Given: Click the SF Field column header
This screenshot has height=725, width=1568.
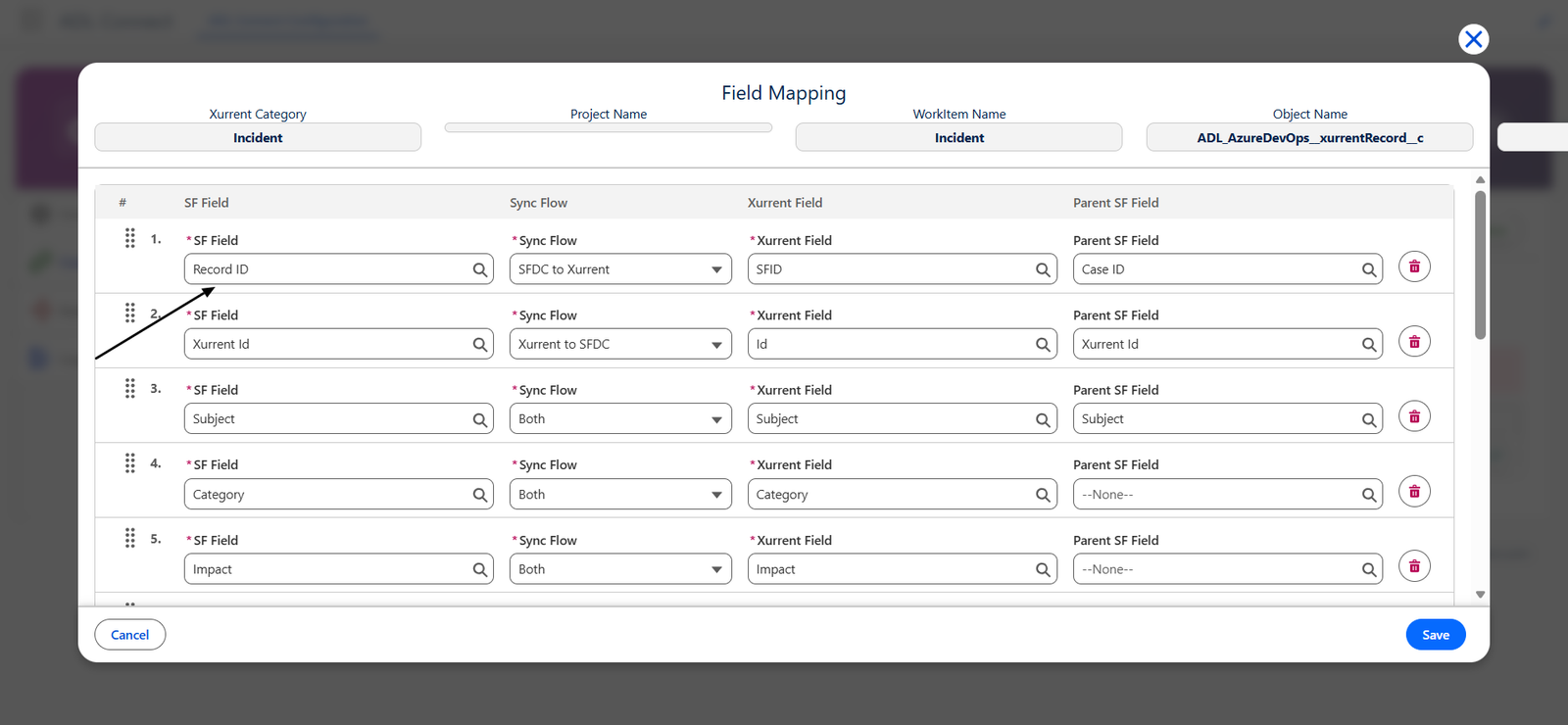Looking at the screenshot, I should [x=207, y=203].
